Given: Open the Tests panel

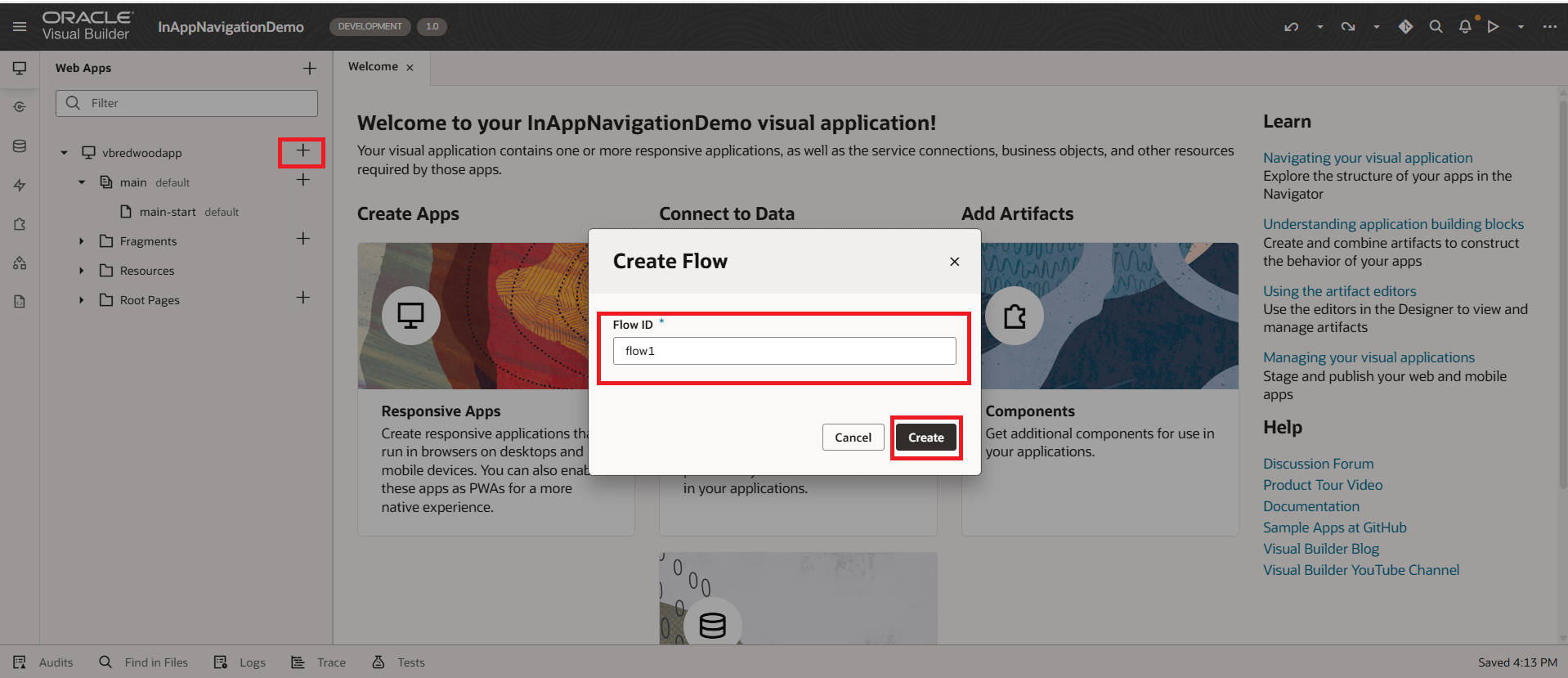Looking at the screenshot, I should 398,662.
